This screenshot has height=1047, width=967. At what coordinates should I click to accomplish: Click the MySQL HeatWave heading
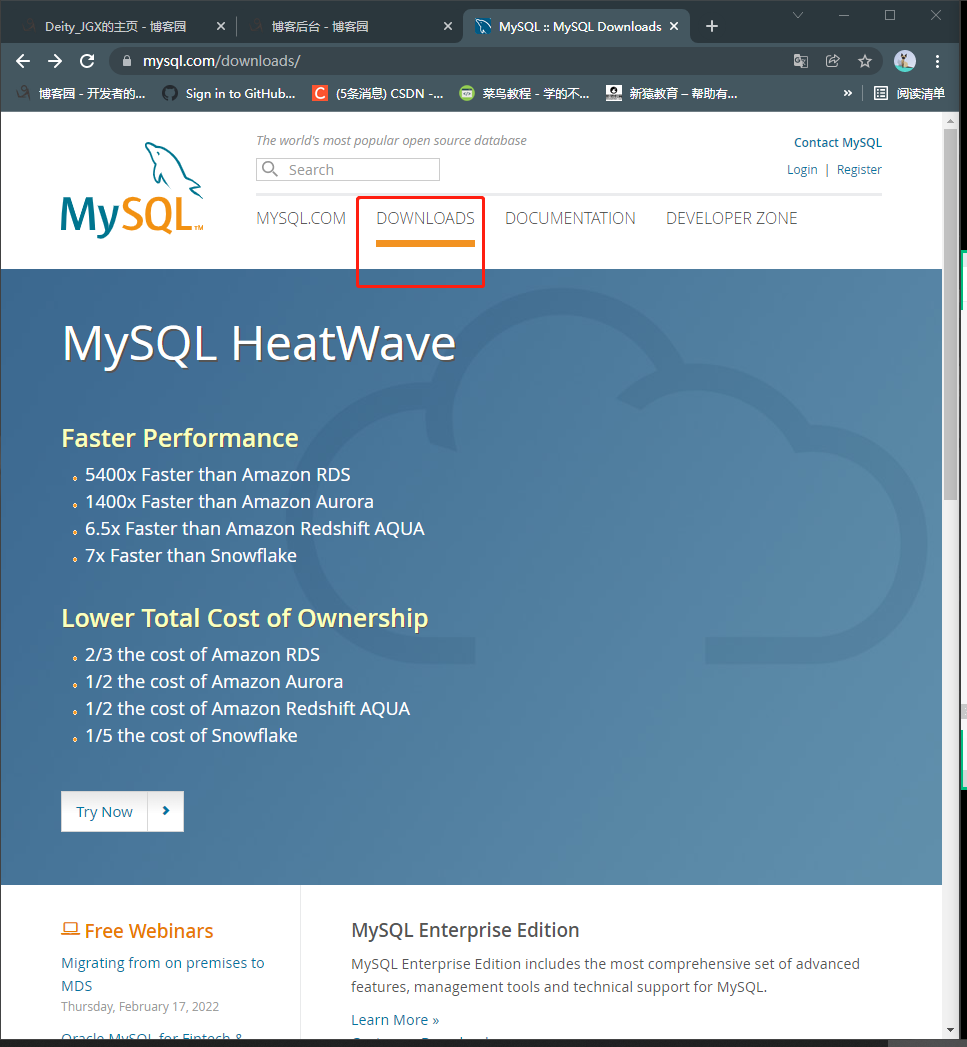pos(259,343)
